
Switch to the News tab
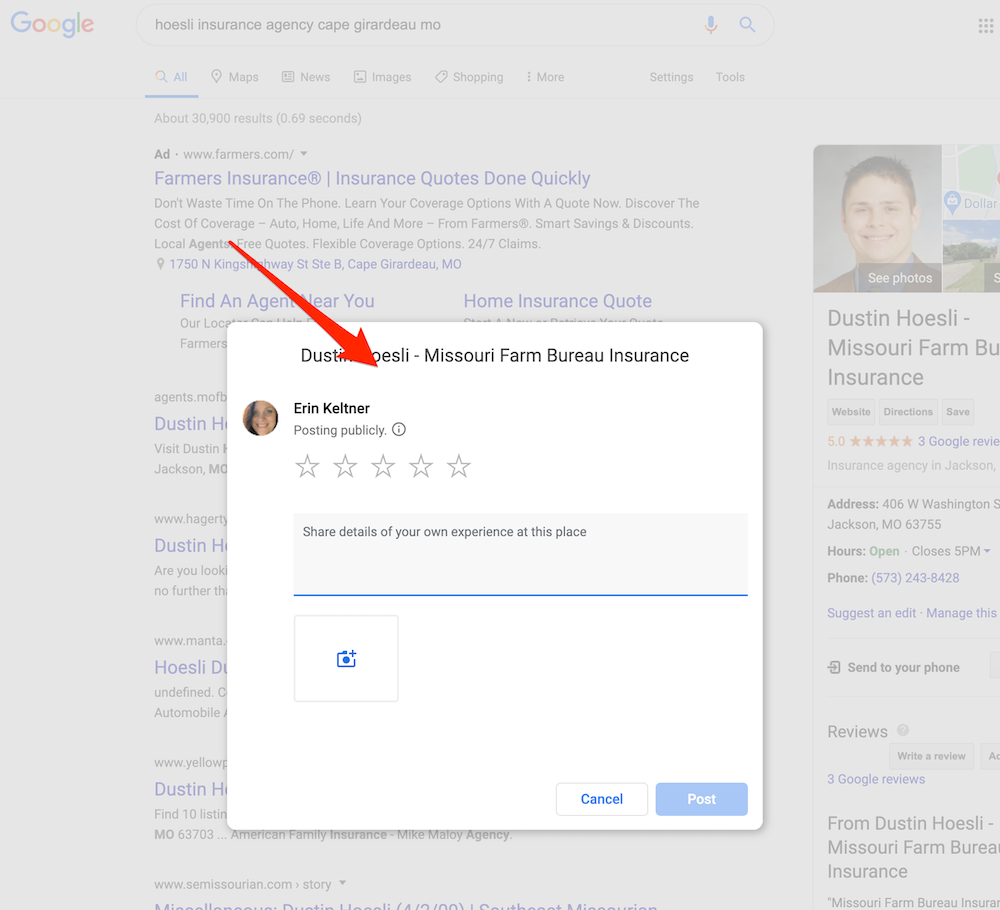[x=306, y=77]
